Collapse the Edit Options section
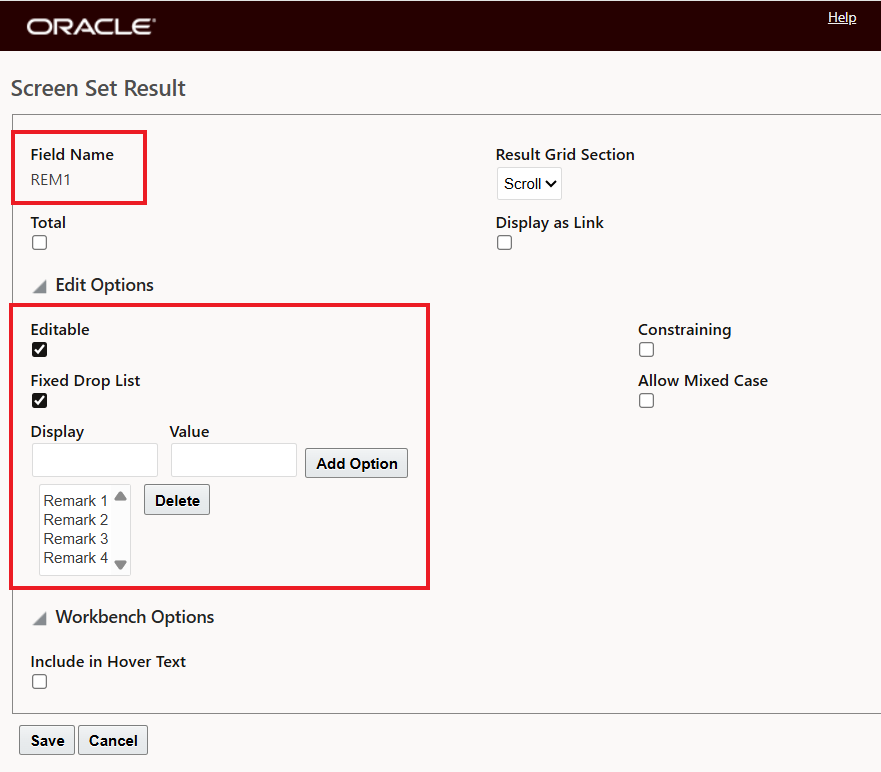Image resolution: width=881 pixels, height=772 pixels. (x=39, y=287)
